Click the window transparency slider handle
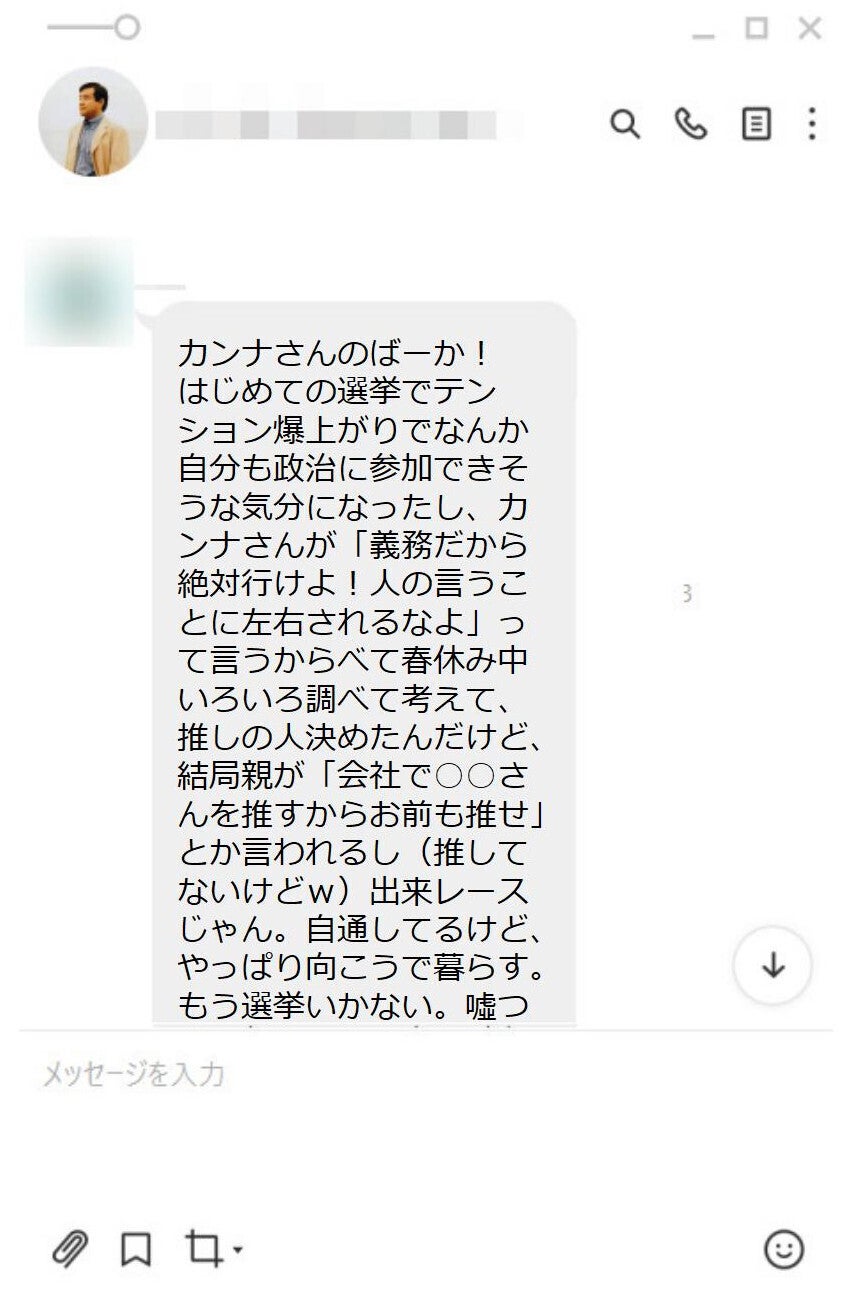 click(127, 27)
